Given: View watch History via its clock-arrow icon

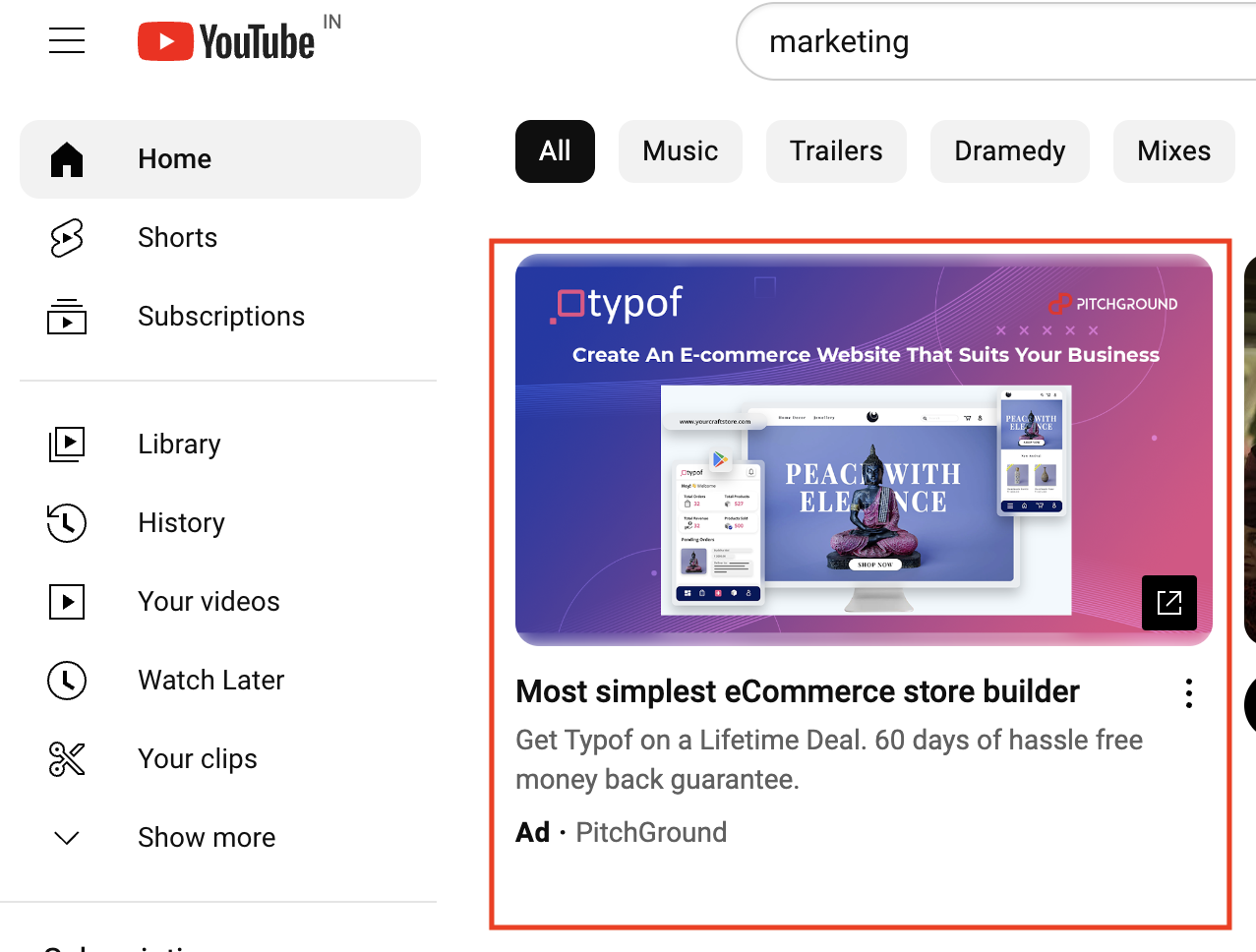Looking at the screenshot, I should tap(66, 522).
